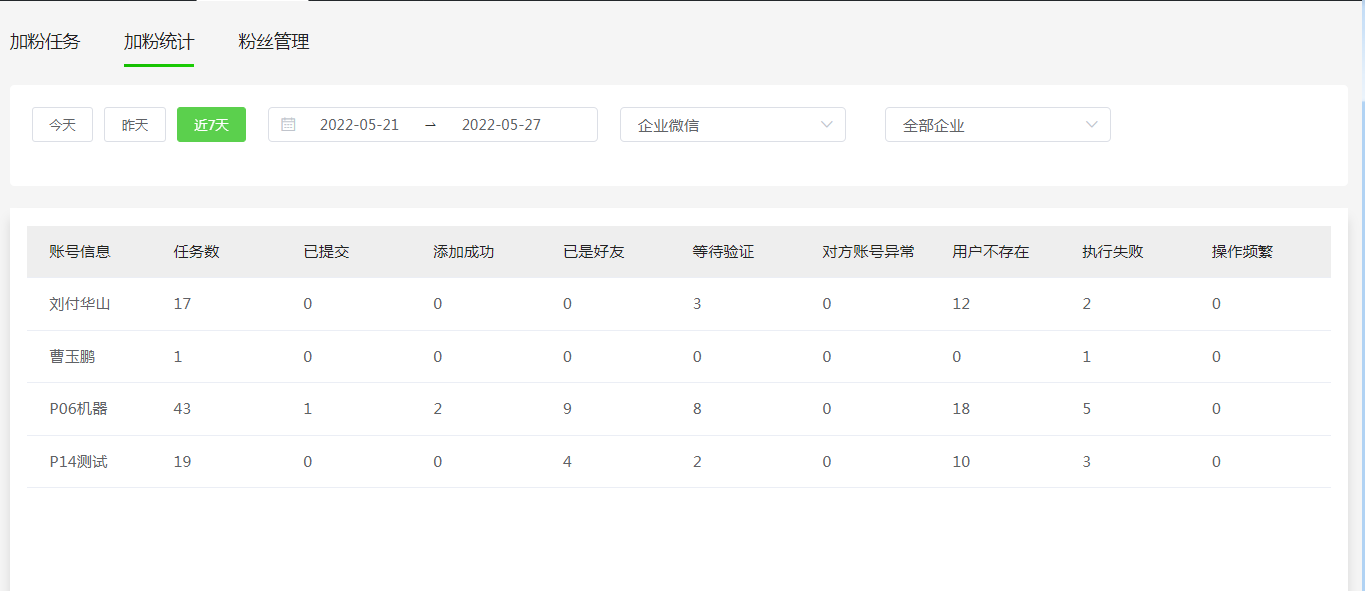This screenshot has width=1365, height=591.
Task: Click the P06机器 account name
Action: coord(79,409)
